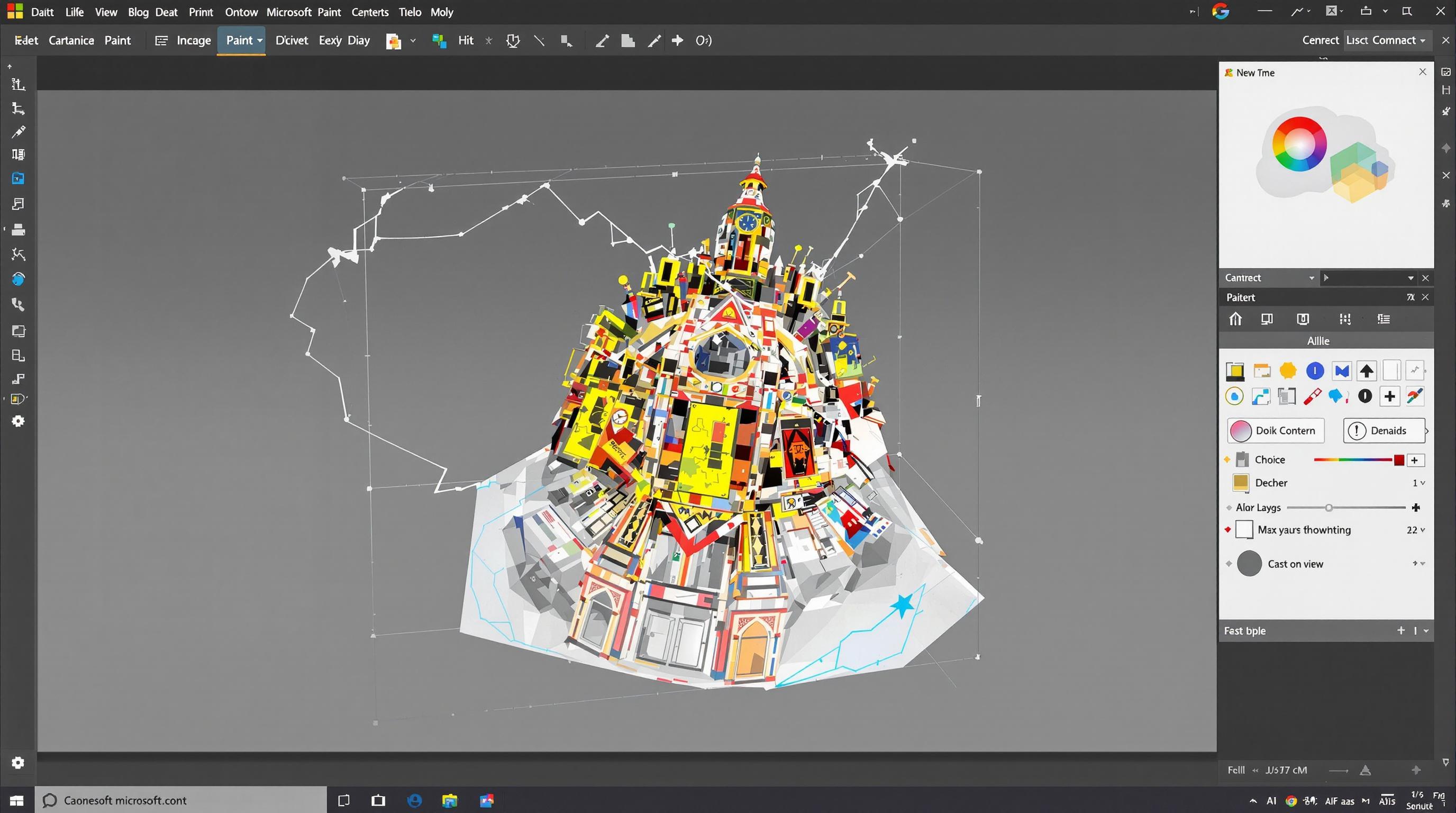Enable the Alor Laygs option diamond toggle
This screenshot has width=1456, height=813.
click(1228, 507)
